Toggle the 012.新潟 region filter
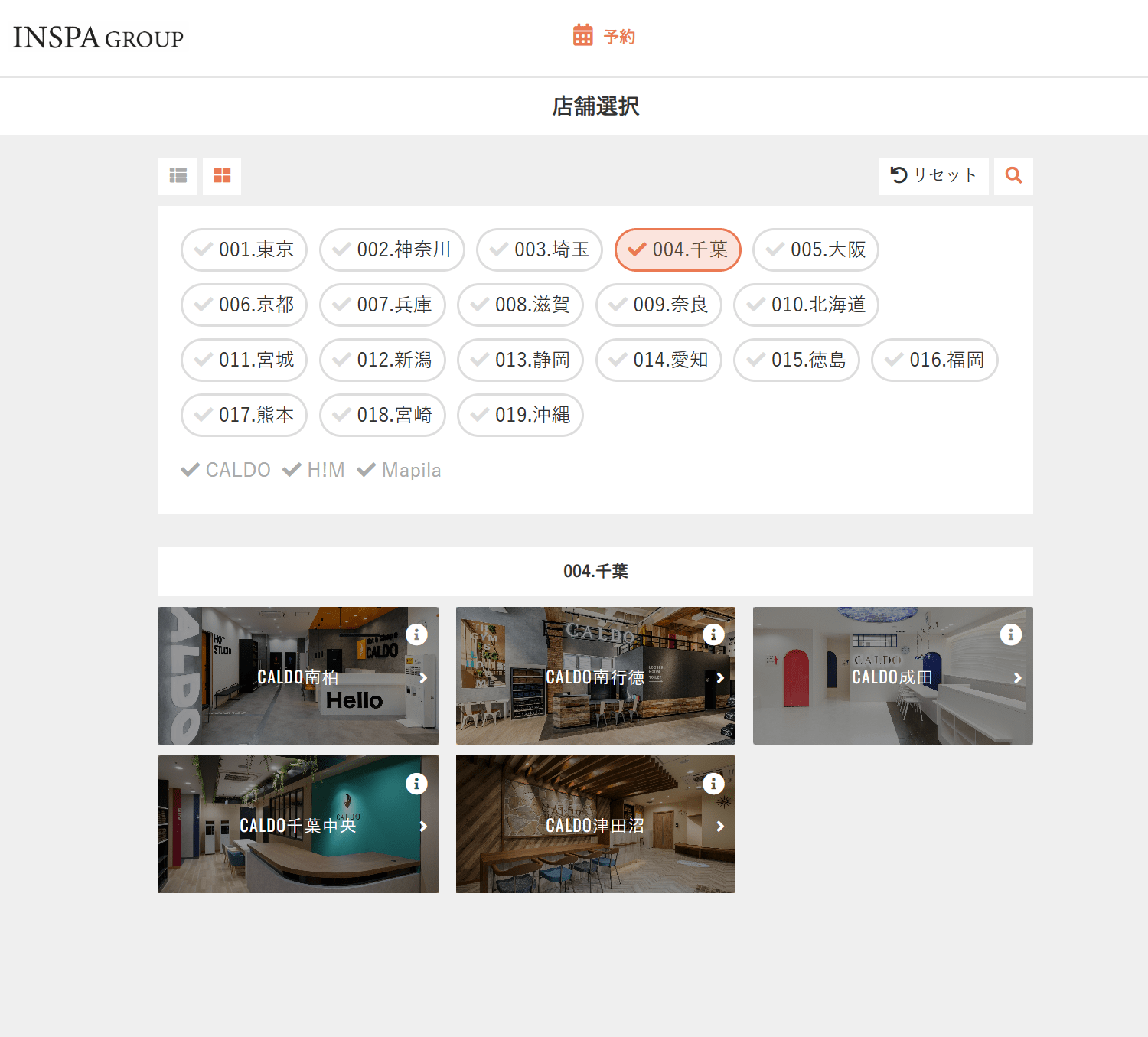 click(x=383, y=360)
